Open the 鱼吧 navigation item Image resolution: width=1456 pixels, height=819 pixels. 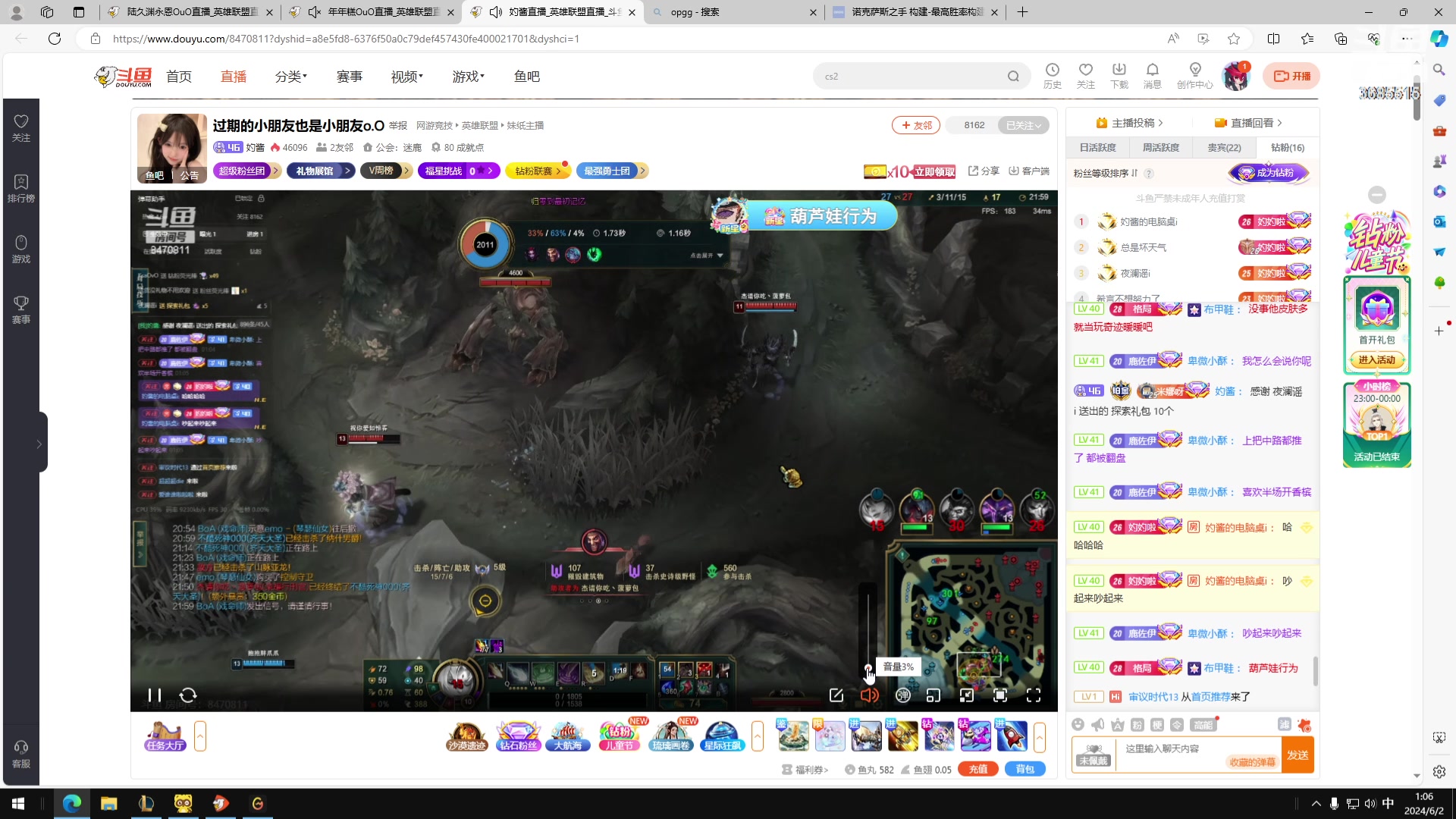tap(526, 76)
